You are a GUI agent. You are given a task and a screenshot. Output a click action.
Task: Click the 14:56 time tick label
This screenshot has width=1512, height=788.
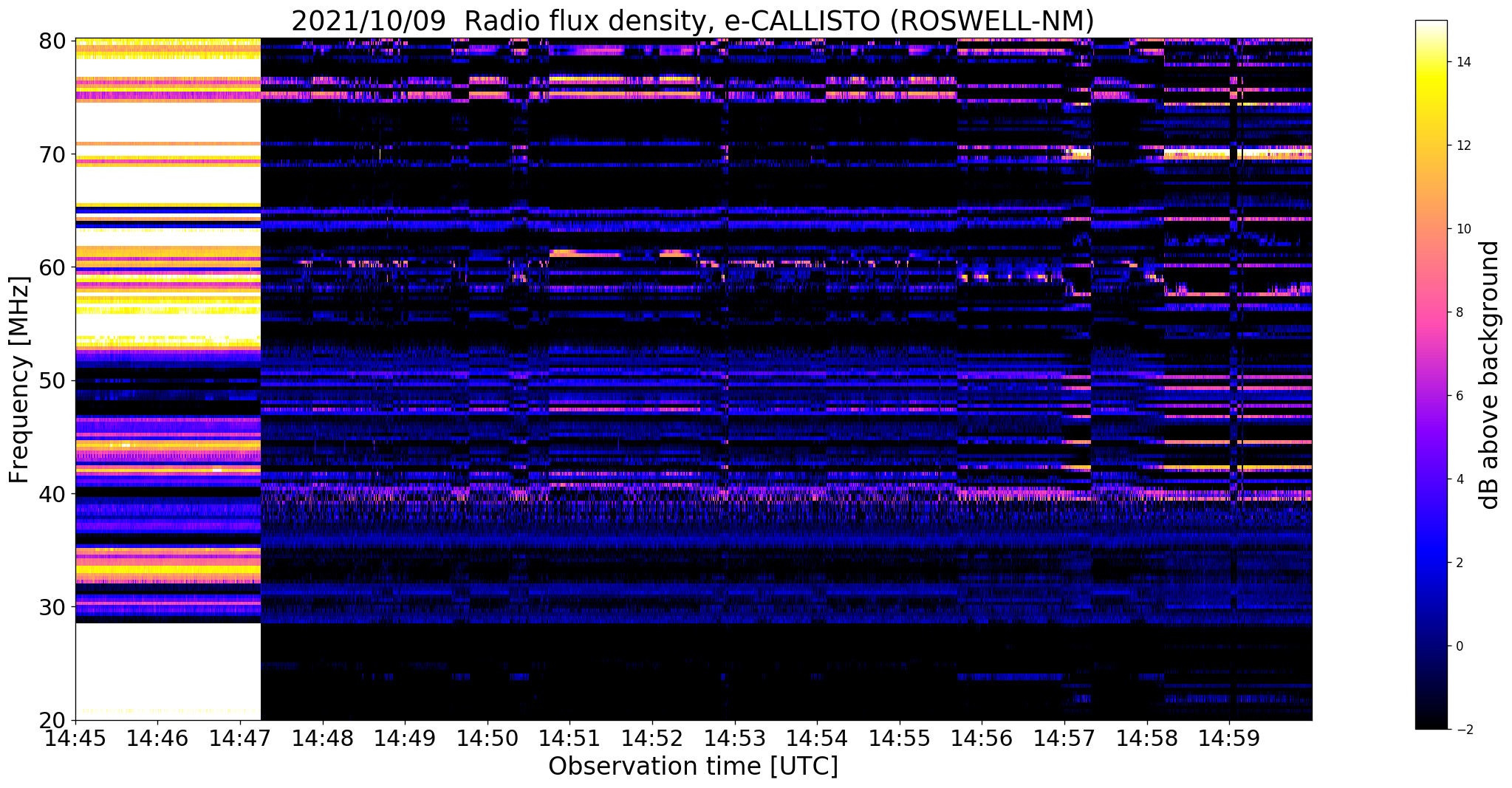(x=982, y=738)
